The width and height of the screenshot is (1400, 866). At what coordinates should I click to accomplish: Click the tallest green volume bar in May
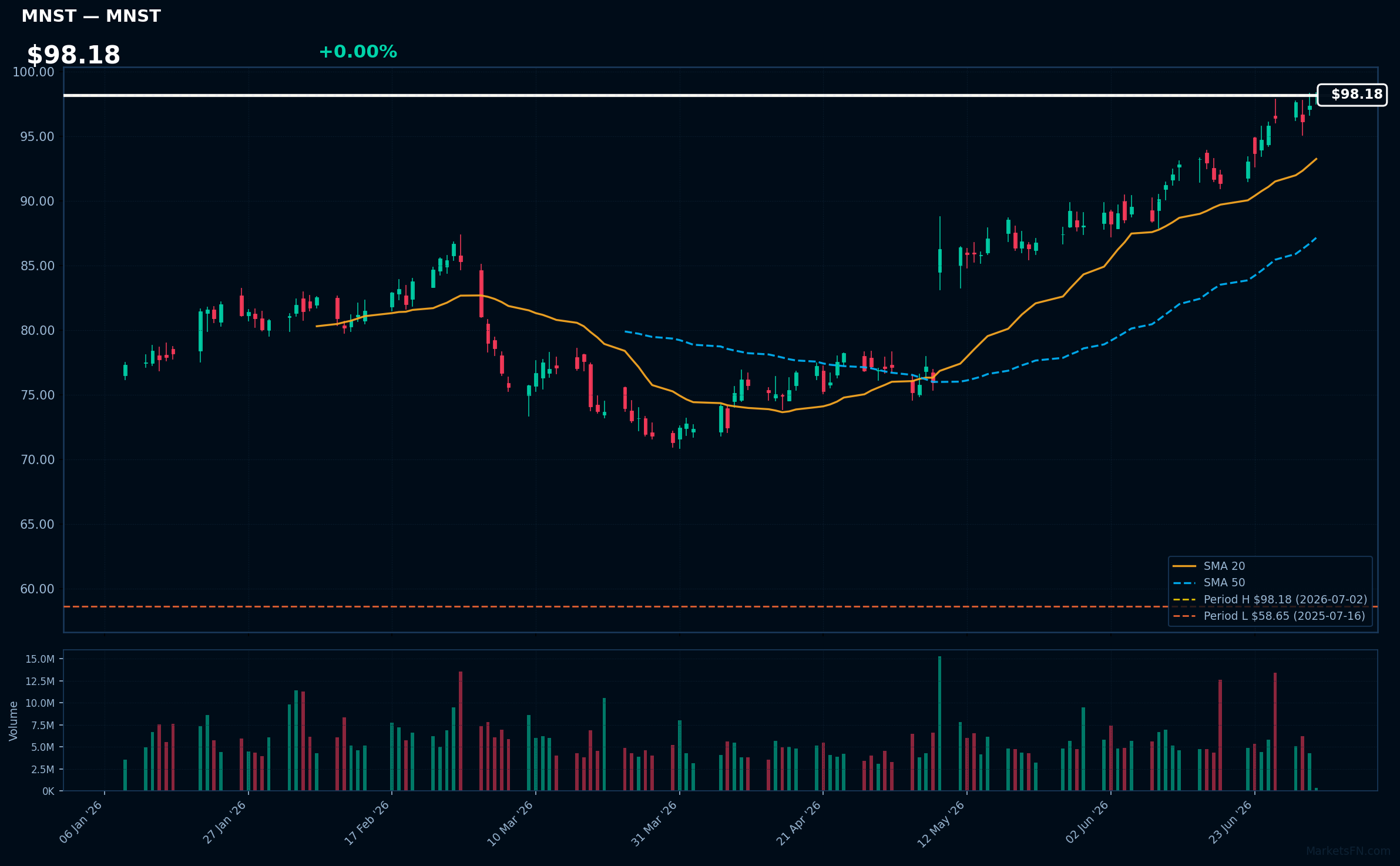click(939, 723)
